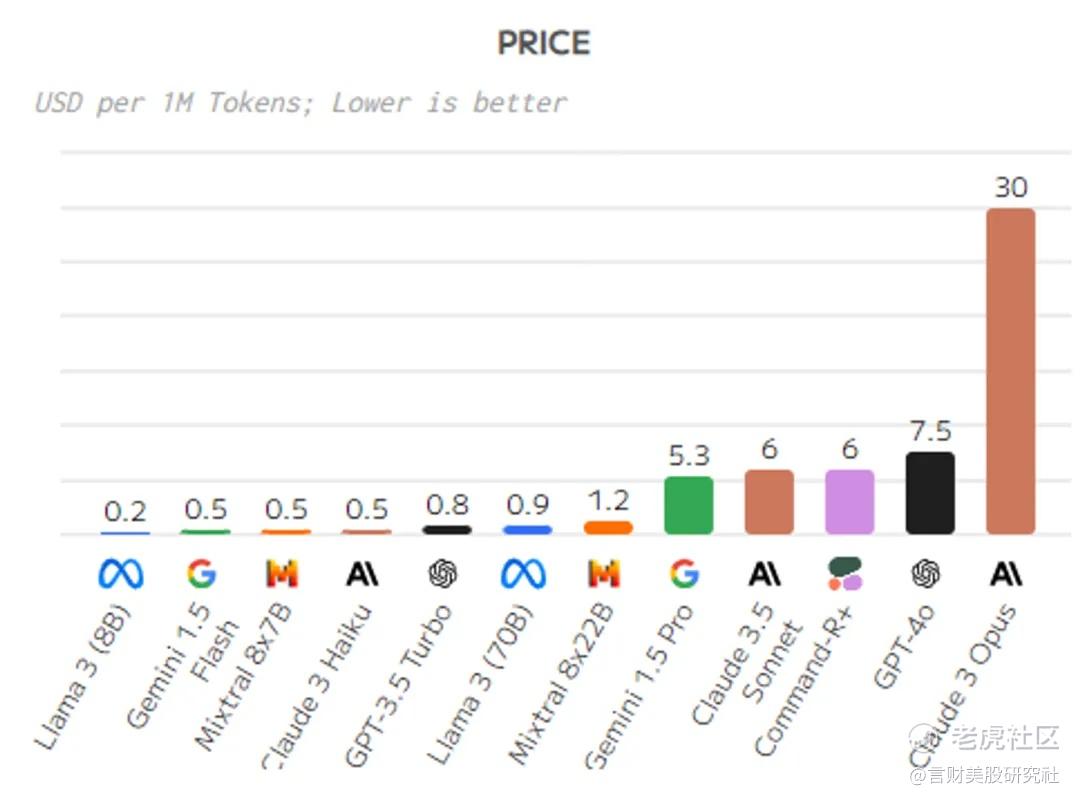Click the black GPT-4o bar

[930, 493]
